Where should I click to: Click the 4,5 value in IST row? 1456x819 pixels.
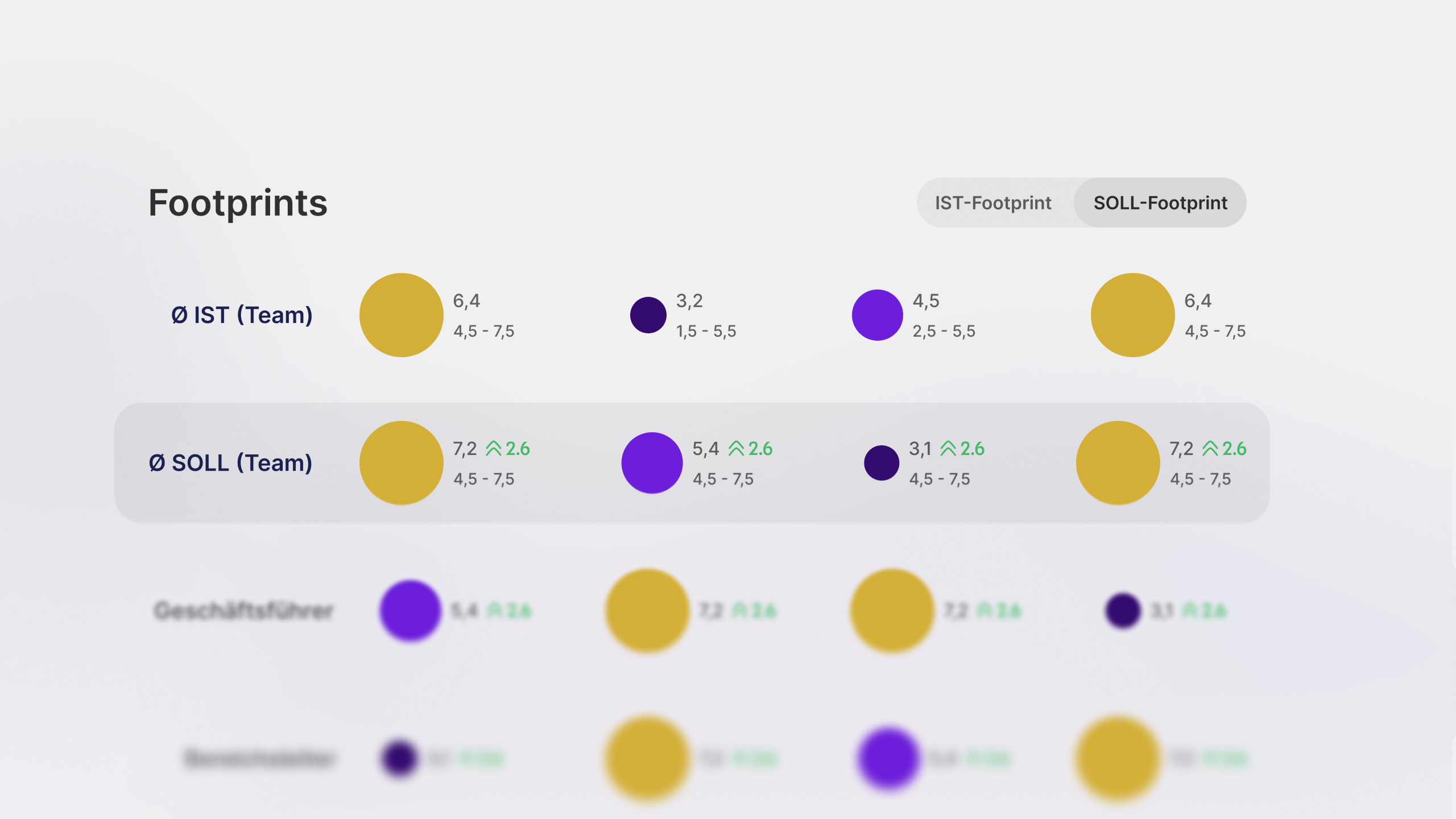click(926, 301)
